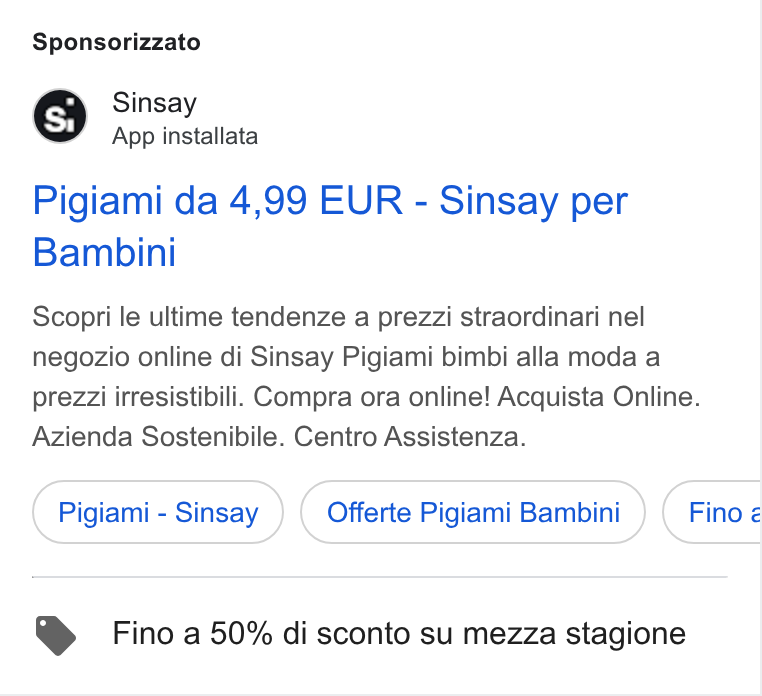Open the Sinsay advertiser name

[155, 103]
